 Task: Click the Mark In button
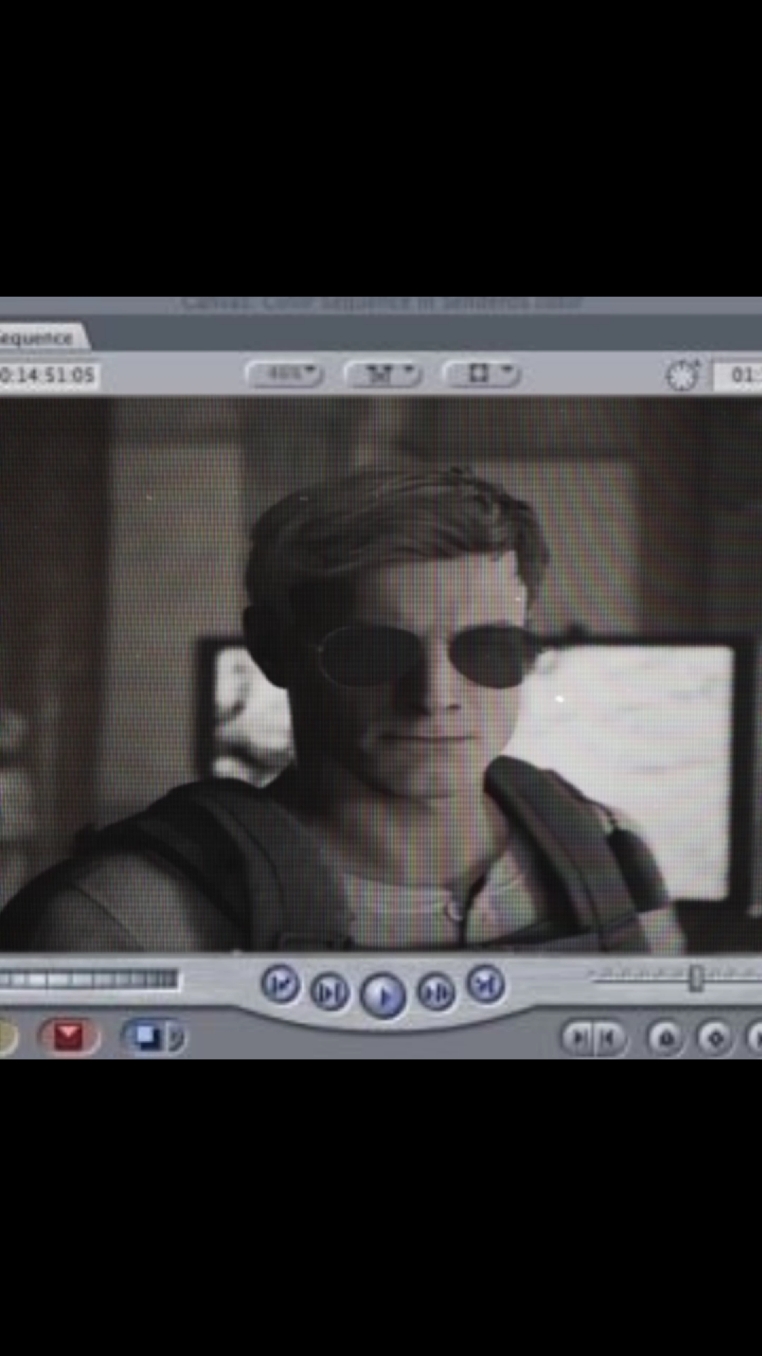point(580,1038)
